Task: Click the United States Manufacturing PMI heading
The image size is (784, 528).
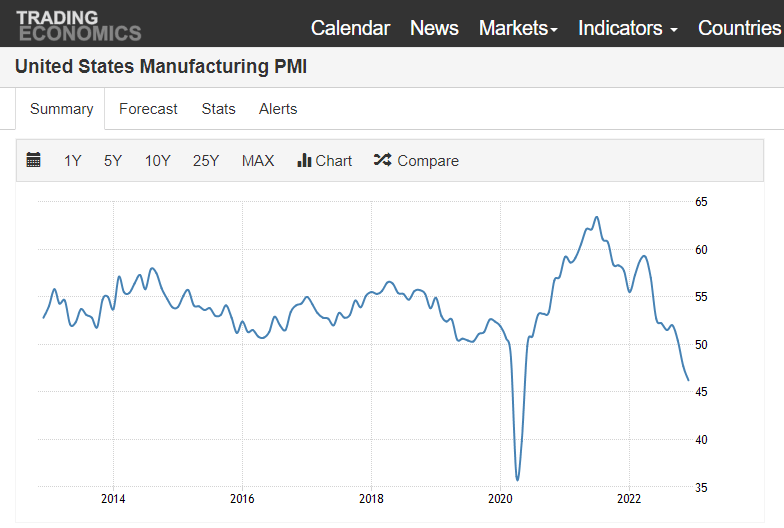Action: point(161,67)
